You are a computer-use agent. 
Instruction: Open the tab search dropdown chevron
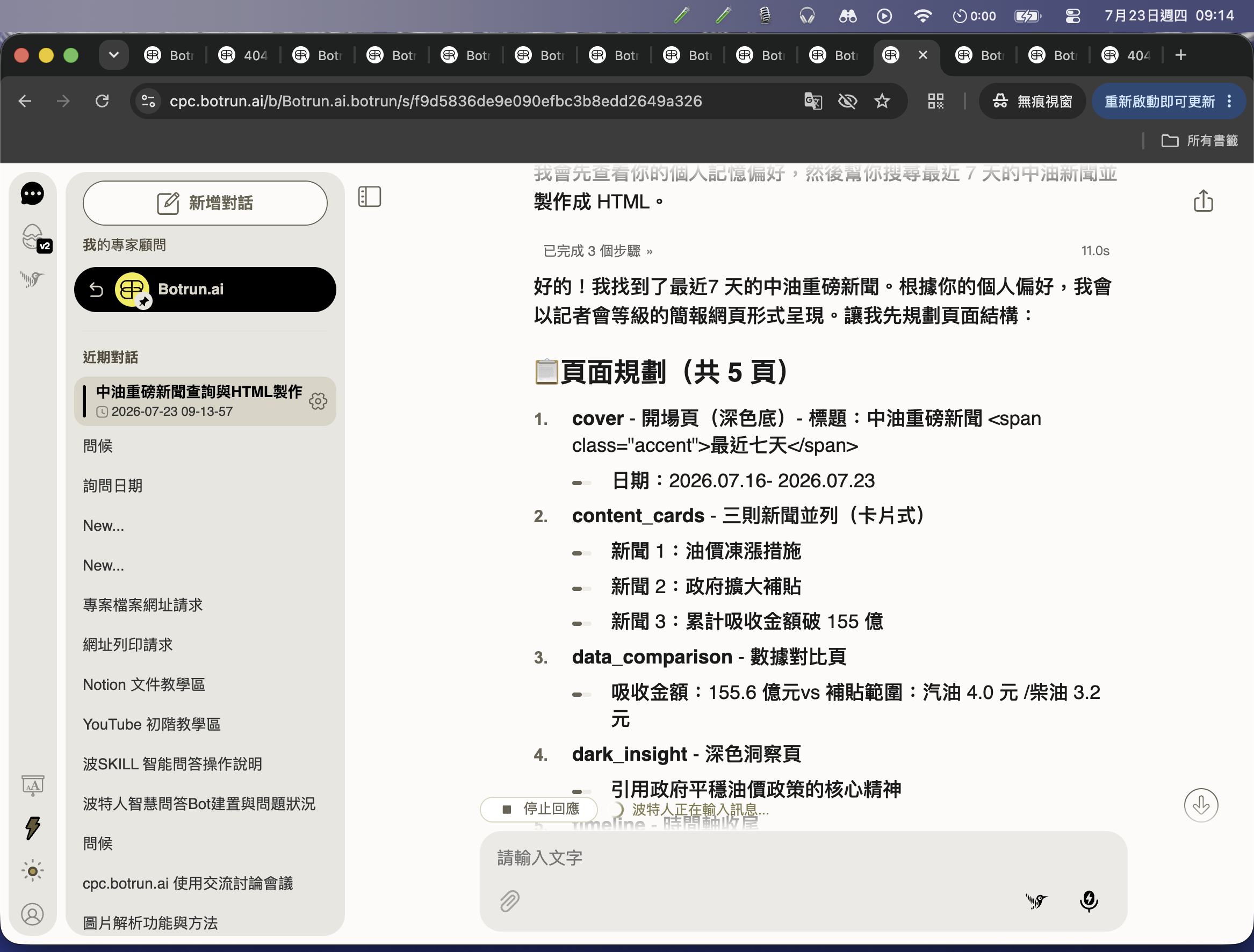113,55
